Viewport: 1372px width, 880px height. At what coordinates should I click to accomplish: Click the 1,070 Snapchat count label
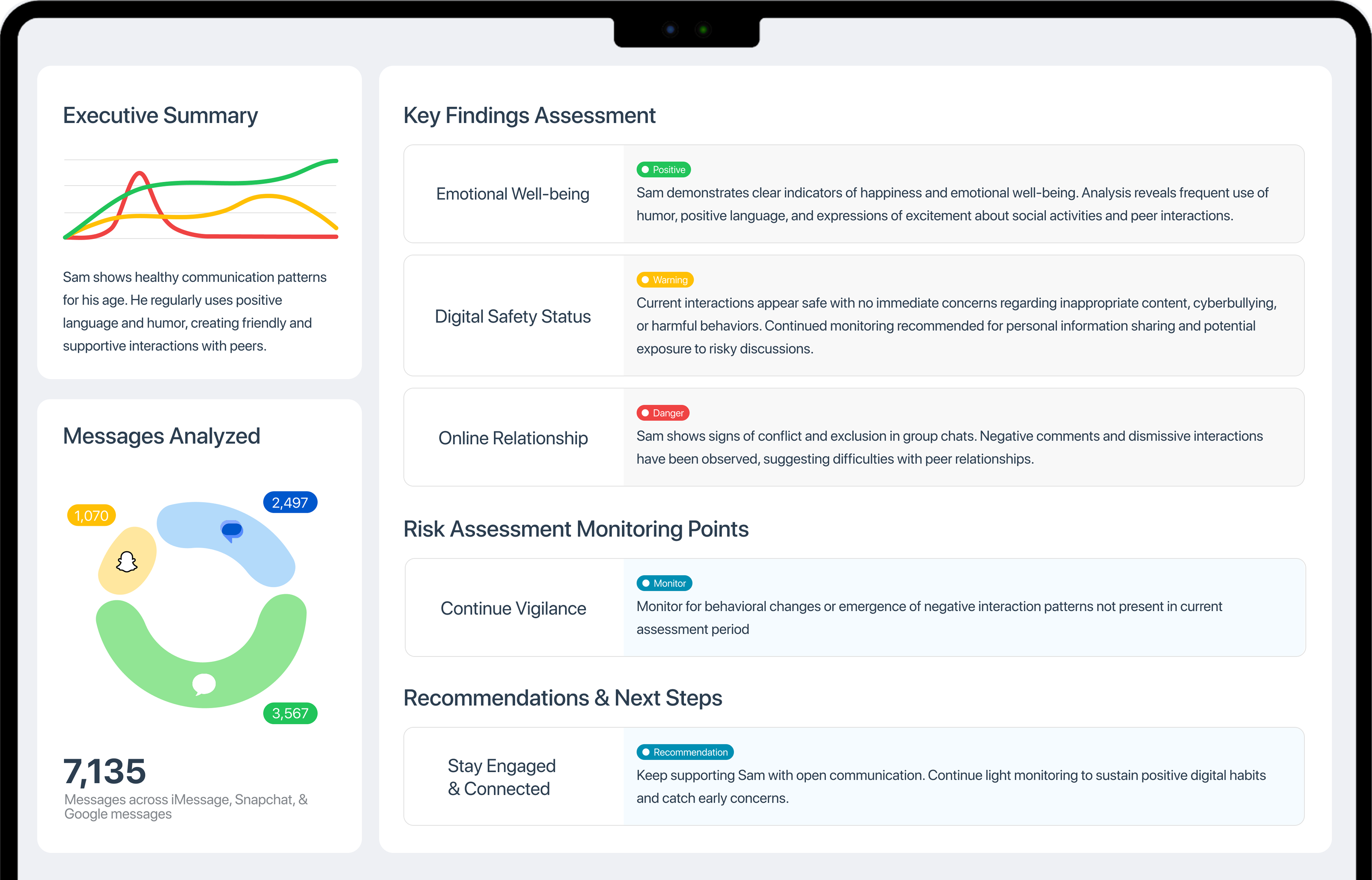point(91,515)
